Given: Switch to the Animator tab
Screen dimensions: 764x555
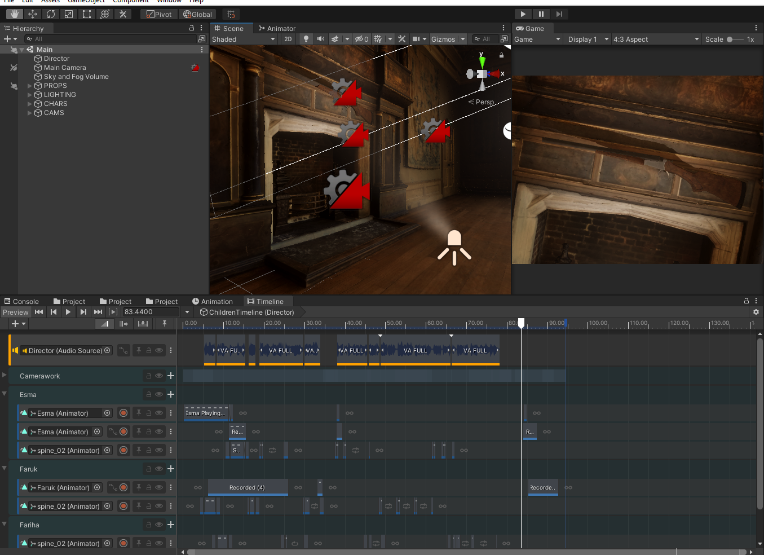Looking at the screenshot, I should [277, 28].
